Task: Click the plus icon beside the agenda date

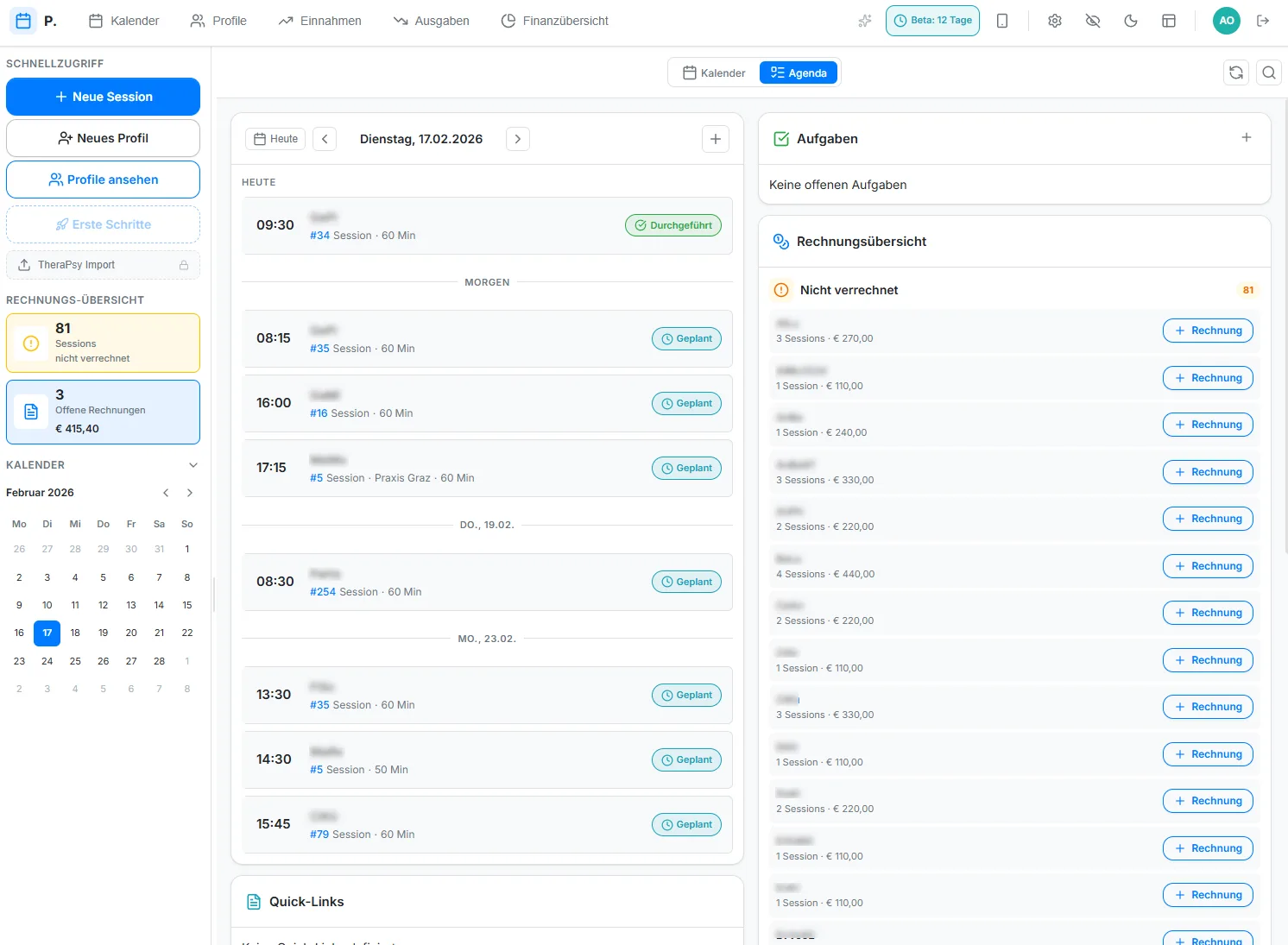Action: click(x=715, y=139)
